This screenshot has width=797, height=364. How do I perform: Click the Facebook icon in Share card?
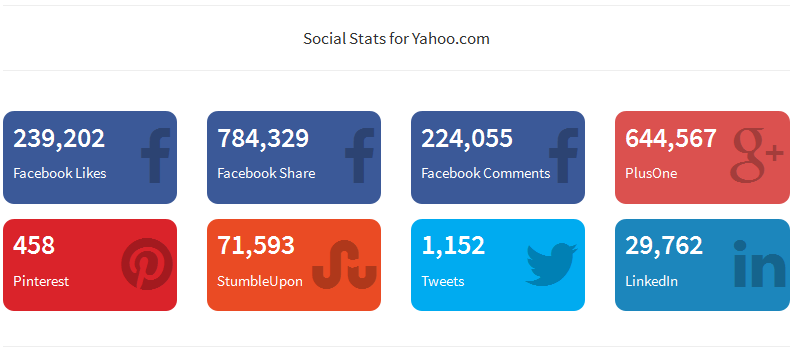pyautogui.click(x=359, y=156)
